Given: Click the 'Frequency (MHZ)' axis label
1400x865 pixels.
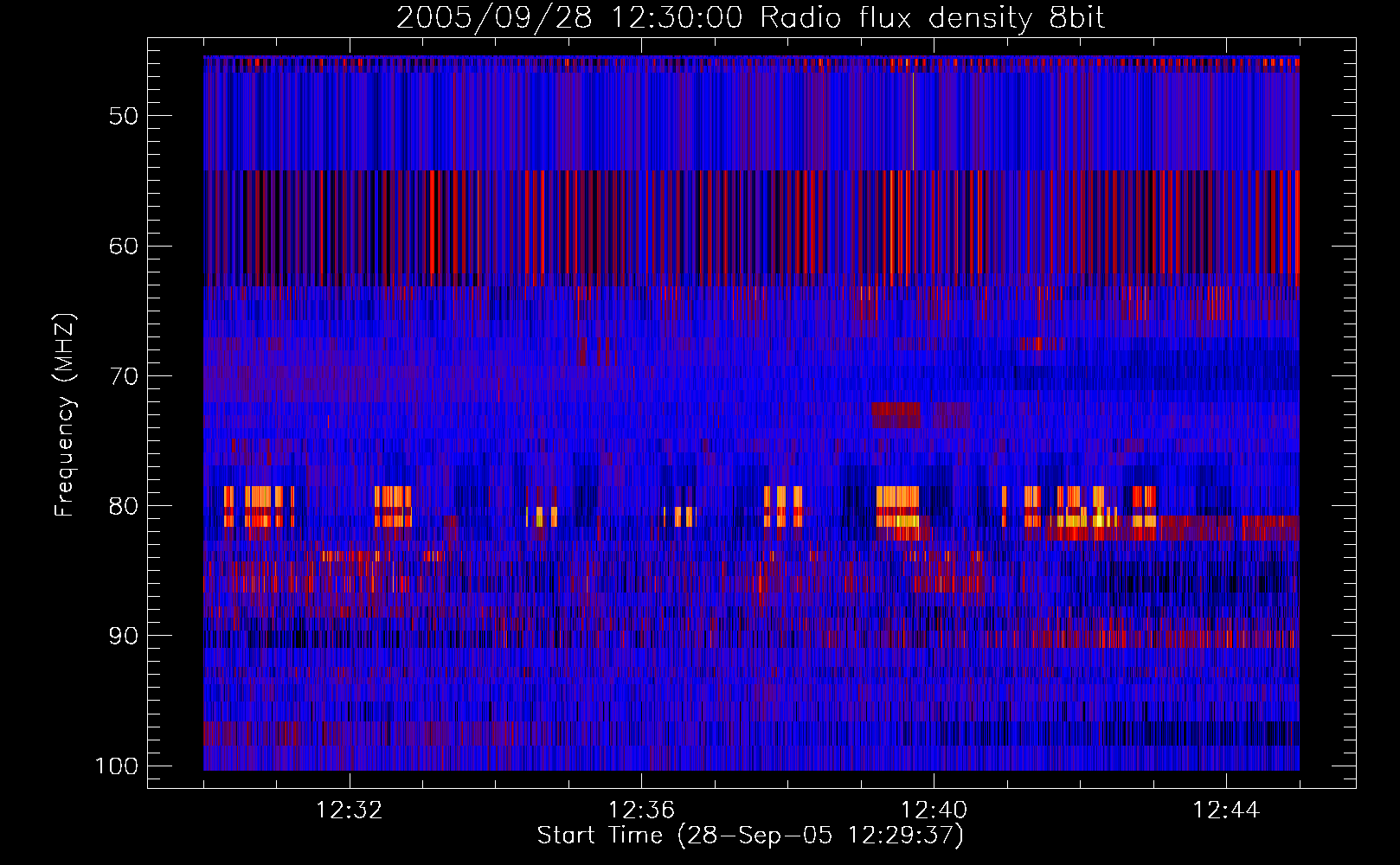Looking at the screenshot, I should (65, 415).
